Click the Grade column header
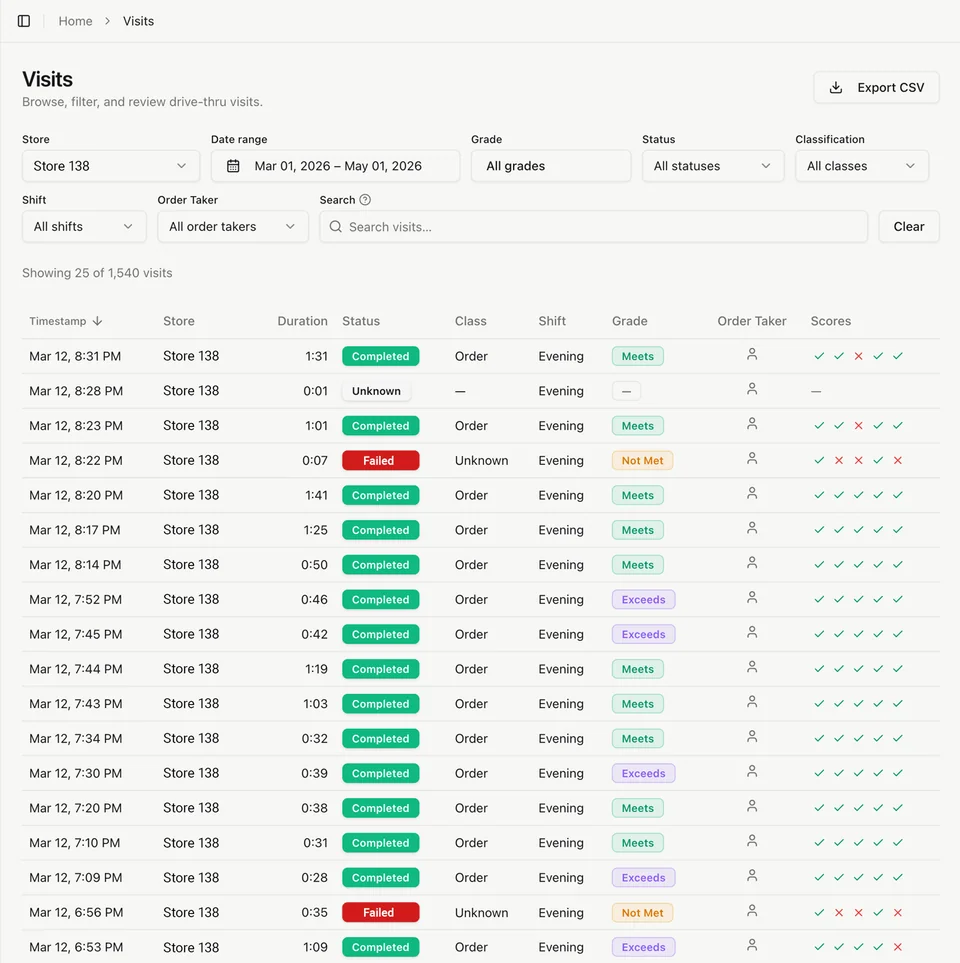The height and width of the screenshot is (963, 960). [x=630, y=321]
